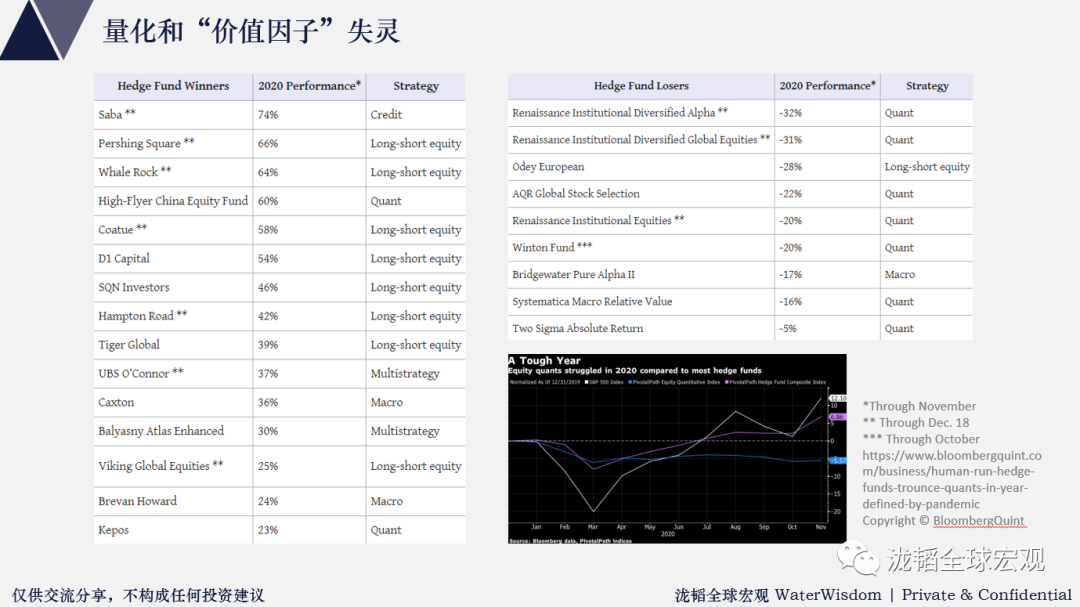The height and width of the screenshot is (607, 1080).
Task: Select 'Quant' strategy in the Kepos row
Action: 386,530
